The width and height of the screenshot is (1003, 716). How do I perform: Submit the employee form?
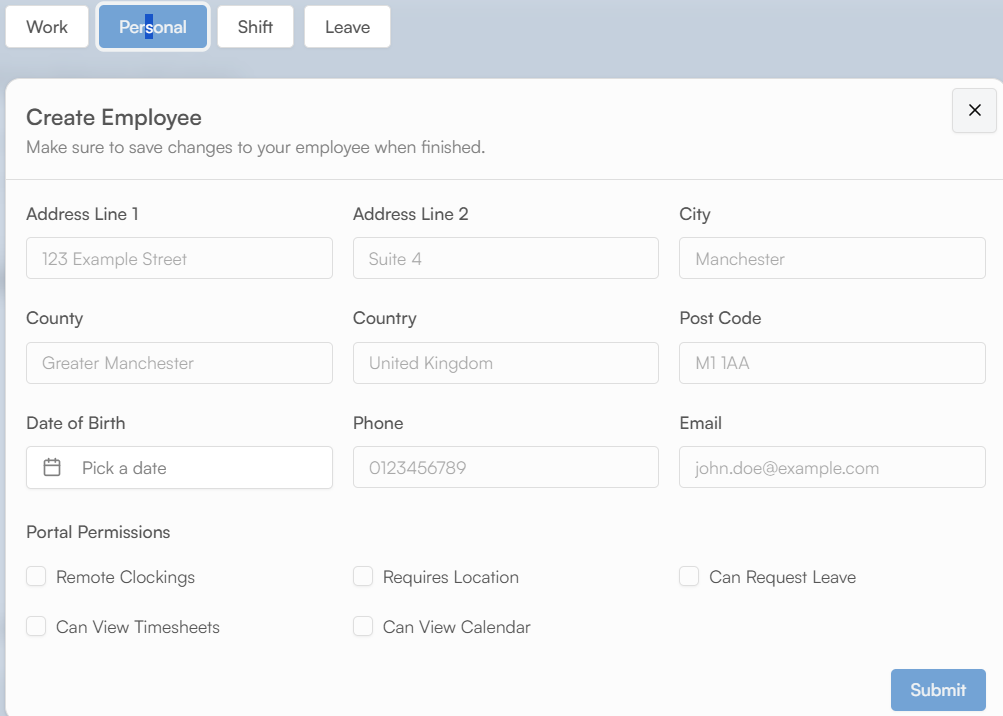[x=938, y=690]
